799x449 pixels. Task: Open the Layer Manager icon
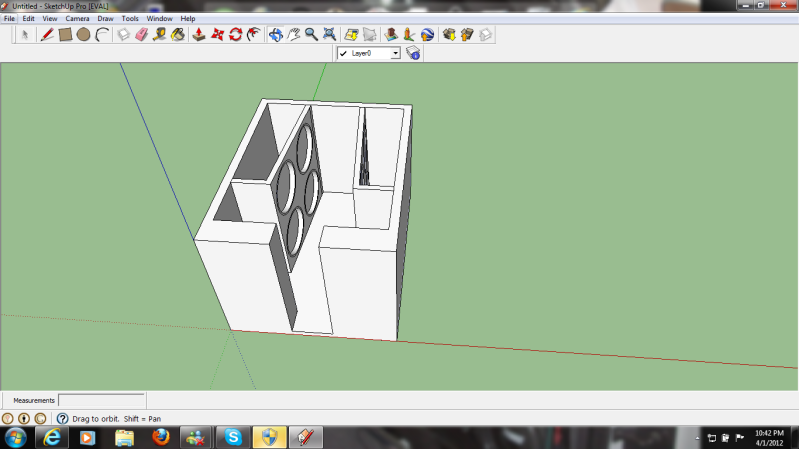412,53
